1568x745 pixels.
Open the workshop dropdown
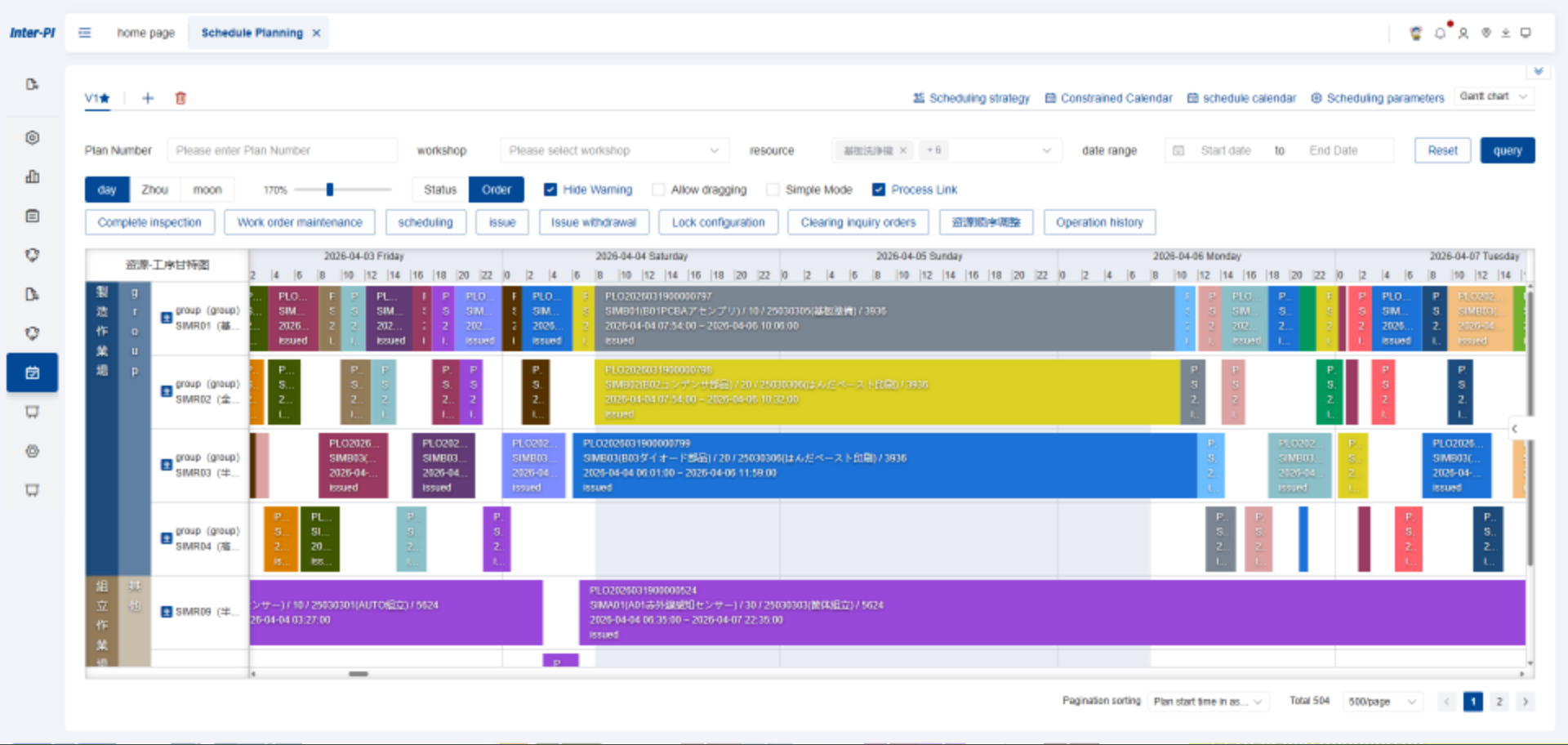[614, 150]
